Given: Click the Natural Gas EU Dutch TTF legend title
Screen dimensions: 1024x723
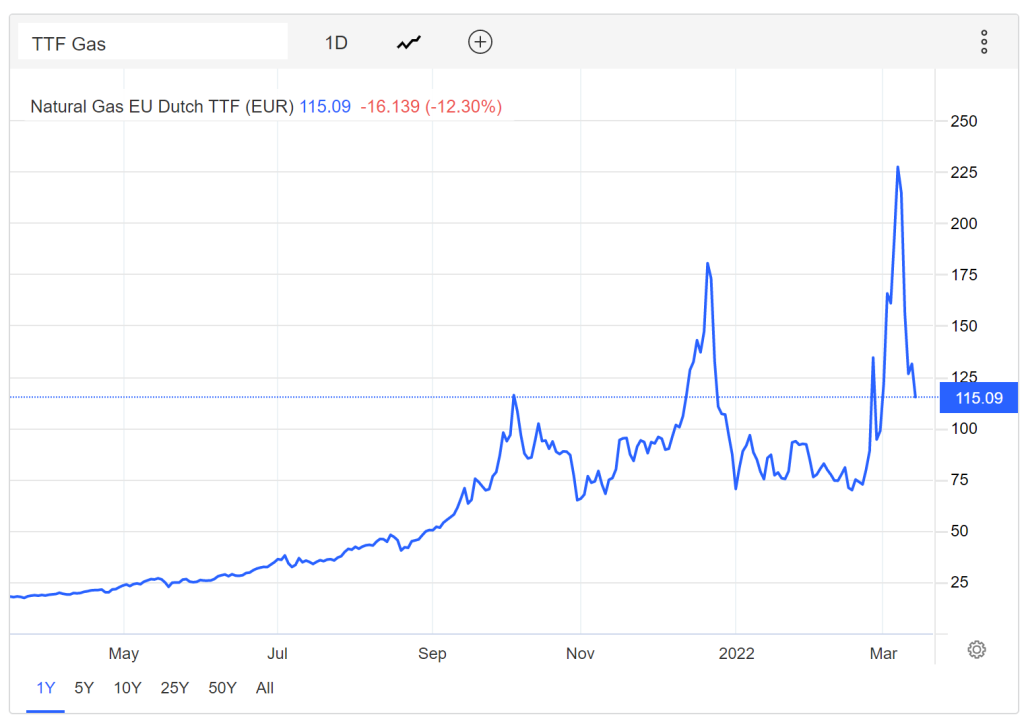Looking at the screenshot, I should pos(162,106).
